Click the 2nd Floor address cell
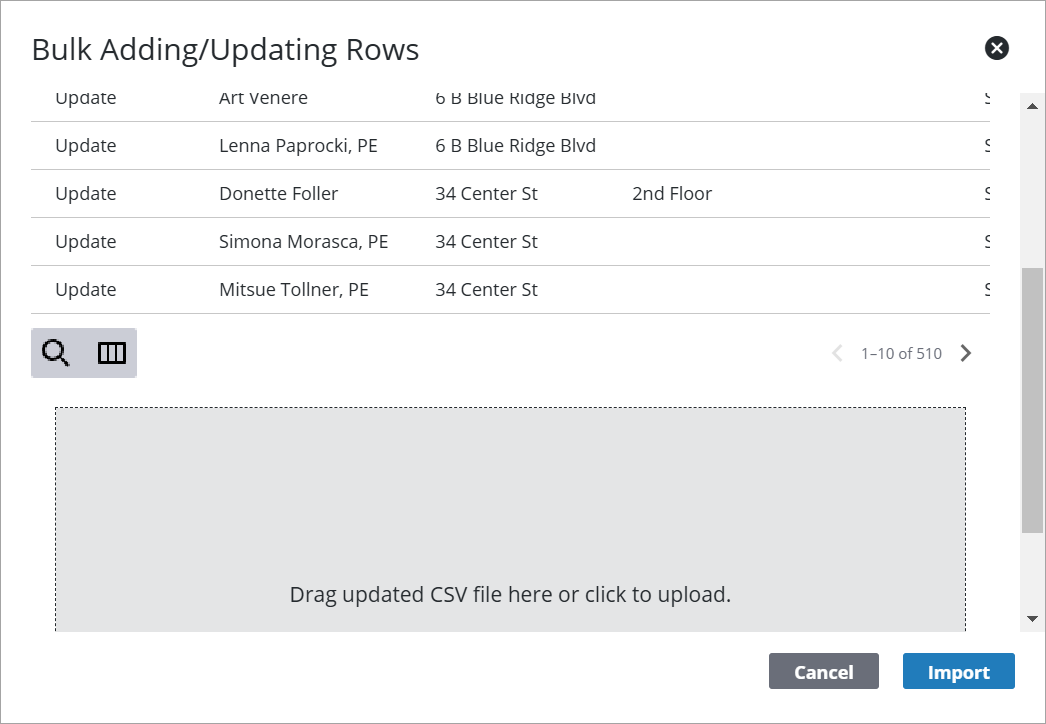Screen dimensions: 1046x724 point(671,194)
